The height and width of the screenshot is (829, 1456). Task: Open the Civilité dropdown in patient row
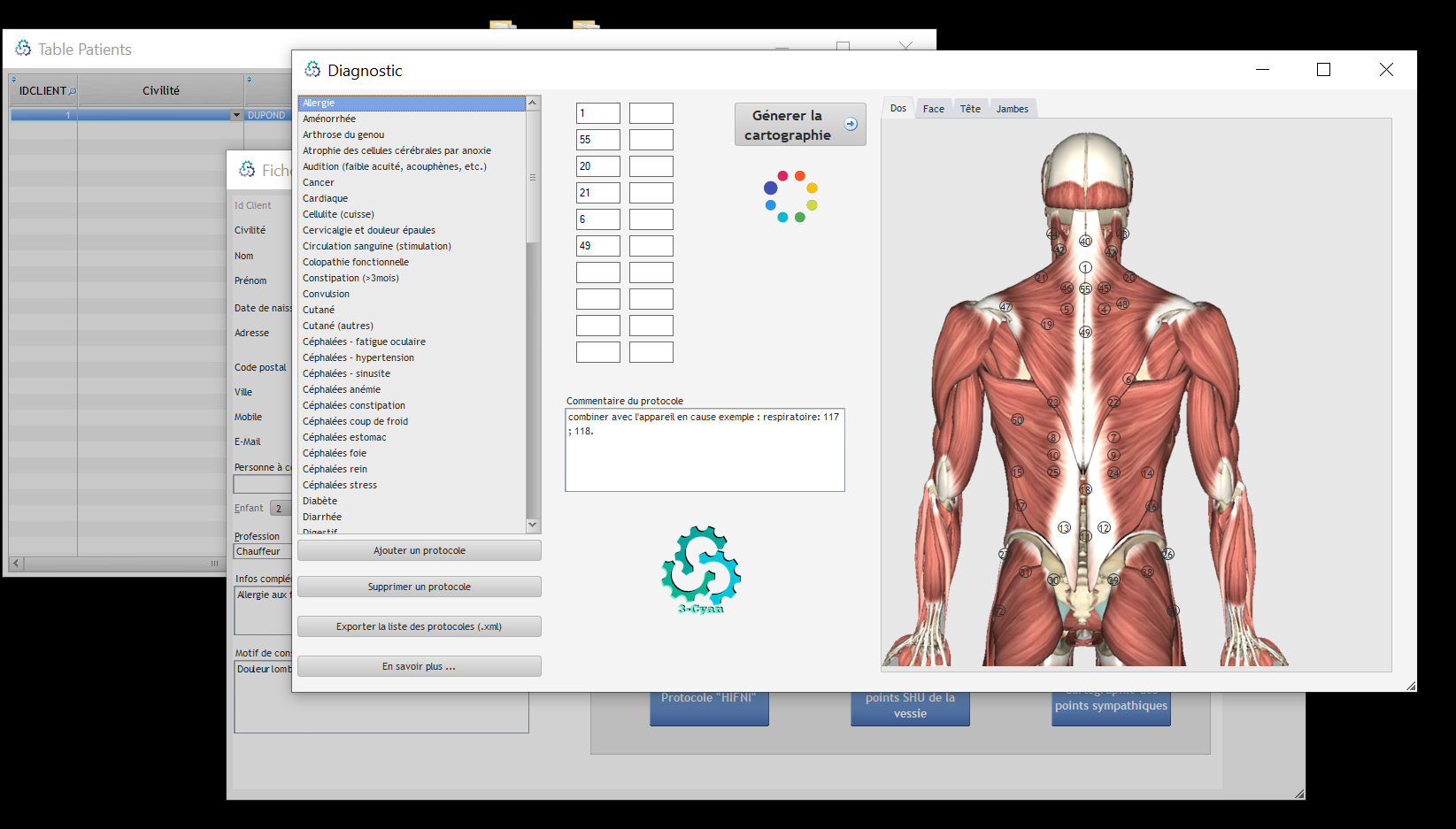point(236,115)
